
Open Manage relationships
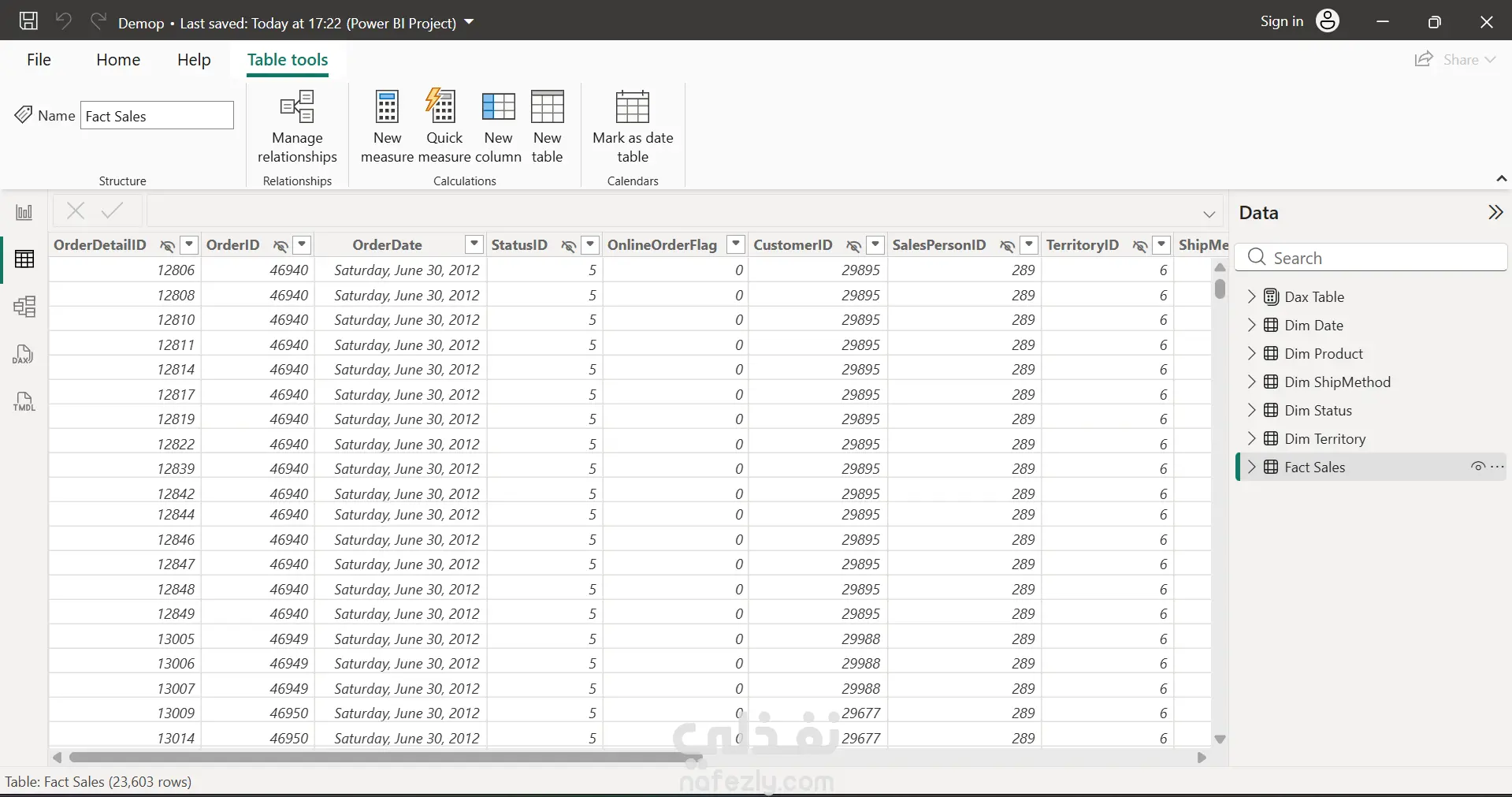tap(297, 127)
